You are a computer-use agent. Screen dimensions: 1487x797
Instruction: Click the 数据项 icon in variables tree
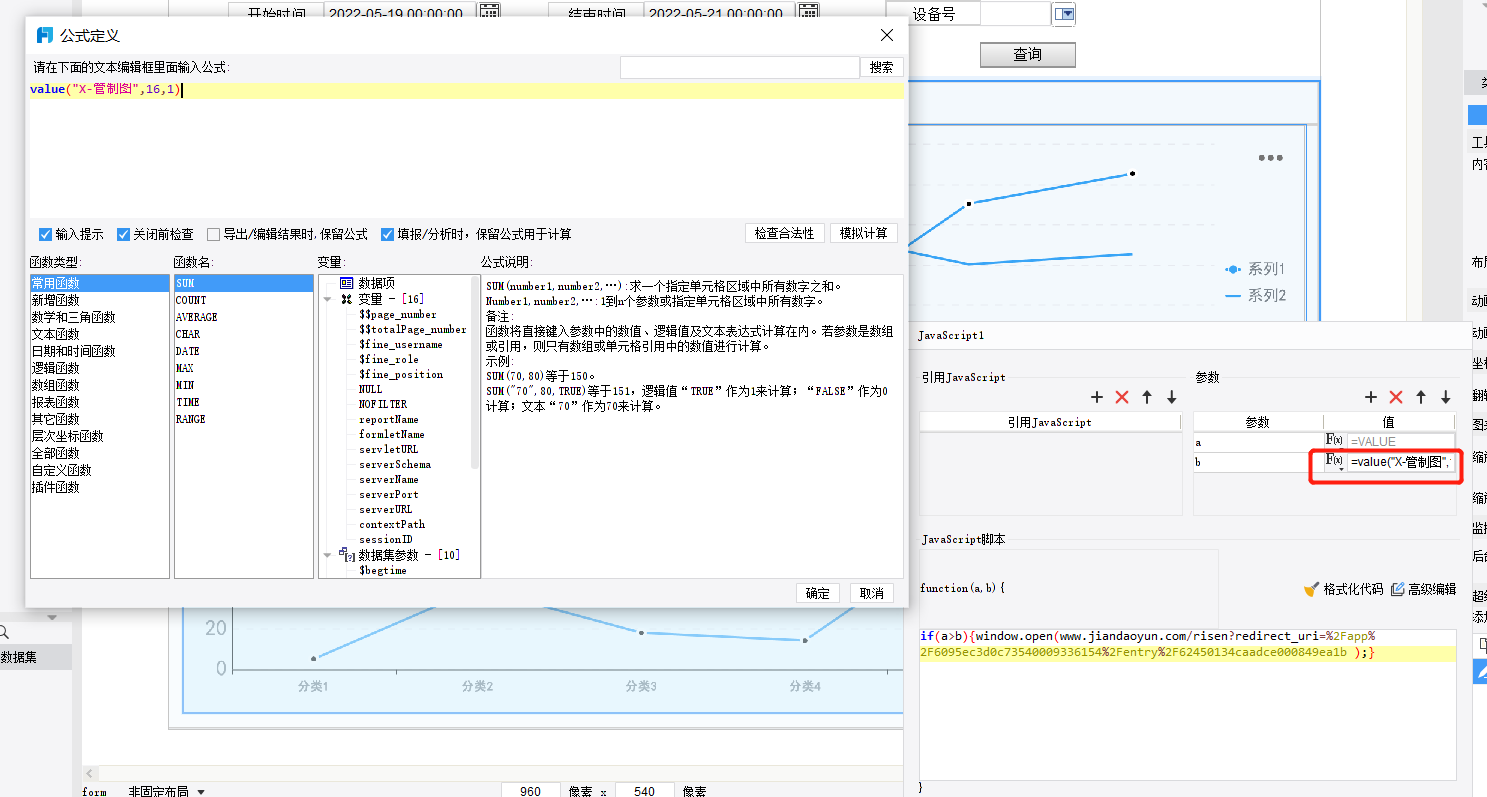click(x=347, y=284)
